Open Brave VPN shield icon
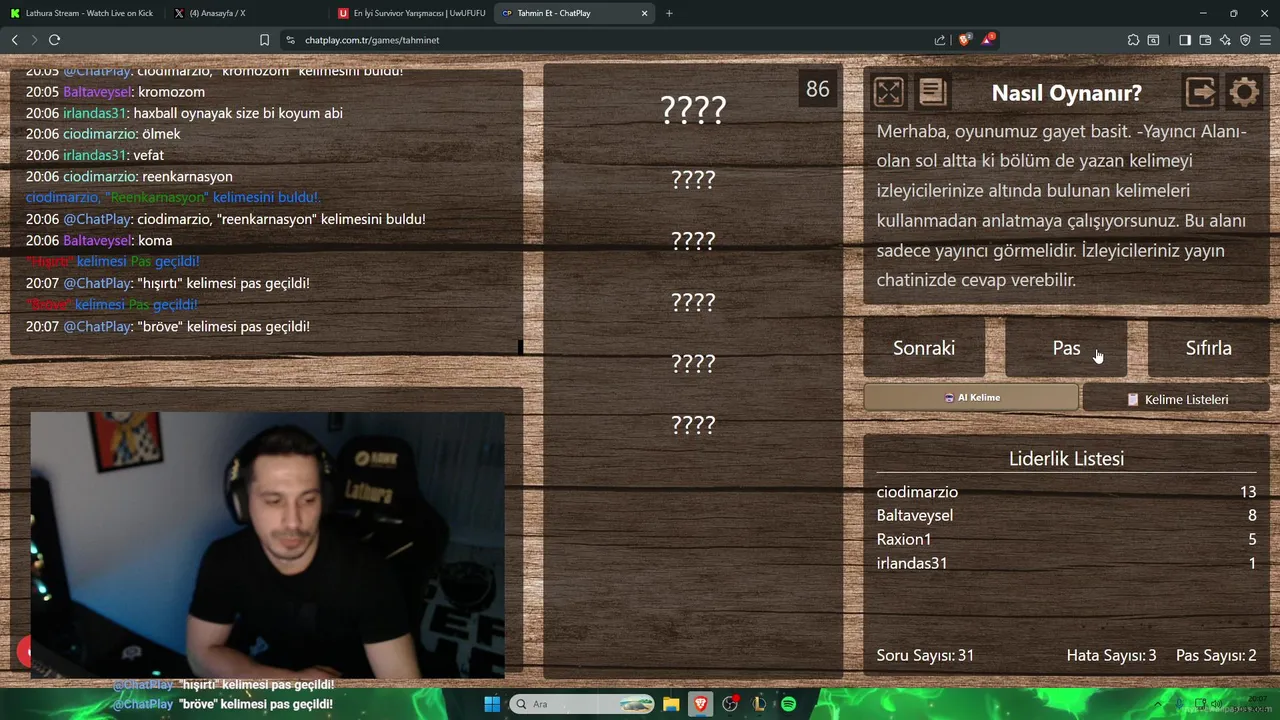 click(1245, 40)
